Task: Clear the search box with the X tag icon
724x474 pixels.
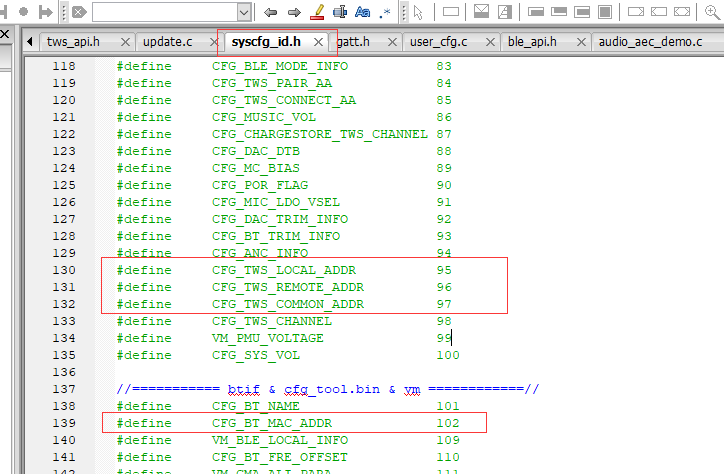Action: pos(79,12)
